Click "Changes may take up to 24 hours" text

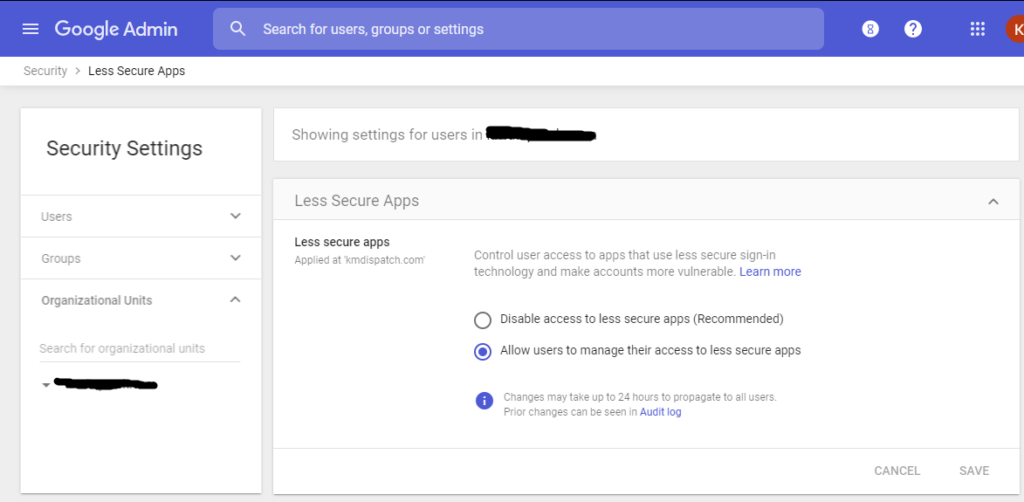pos(640,397)
